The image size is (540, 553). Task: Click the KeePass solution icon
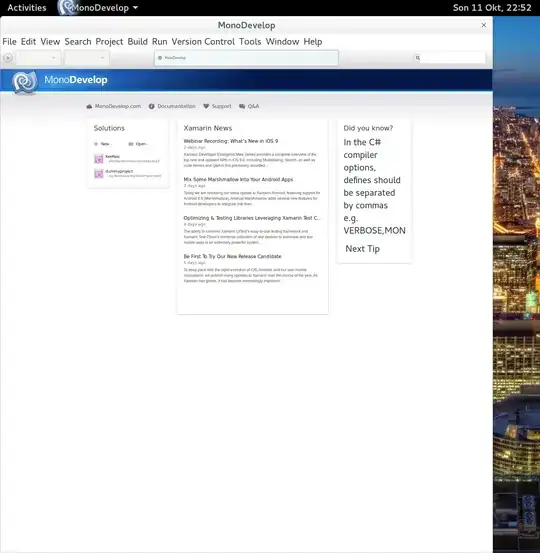tap(99, 159)
